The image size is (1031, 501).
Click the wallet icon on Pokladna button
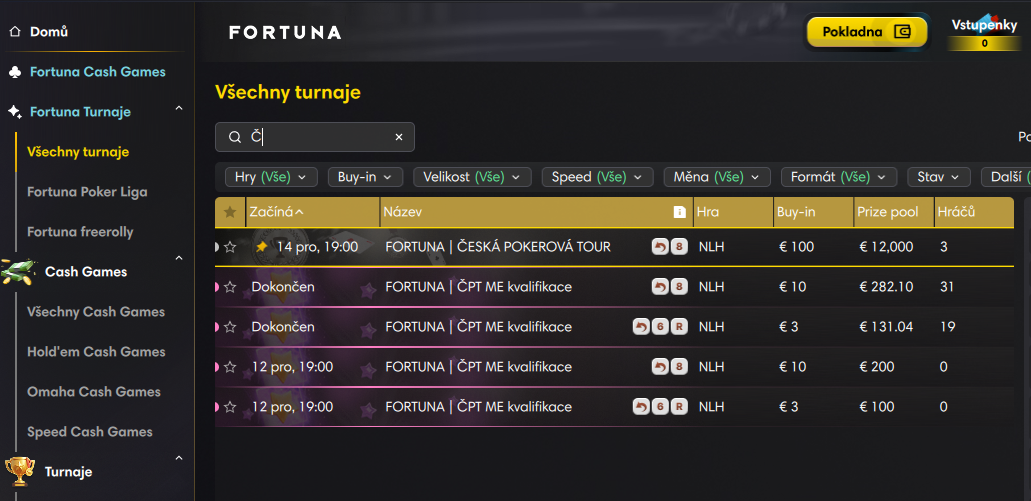click(902, 32)
